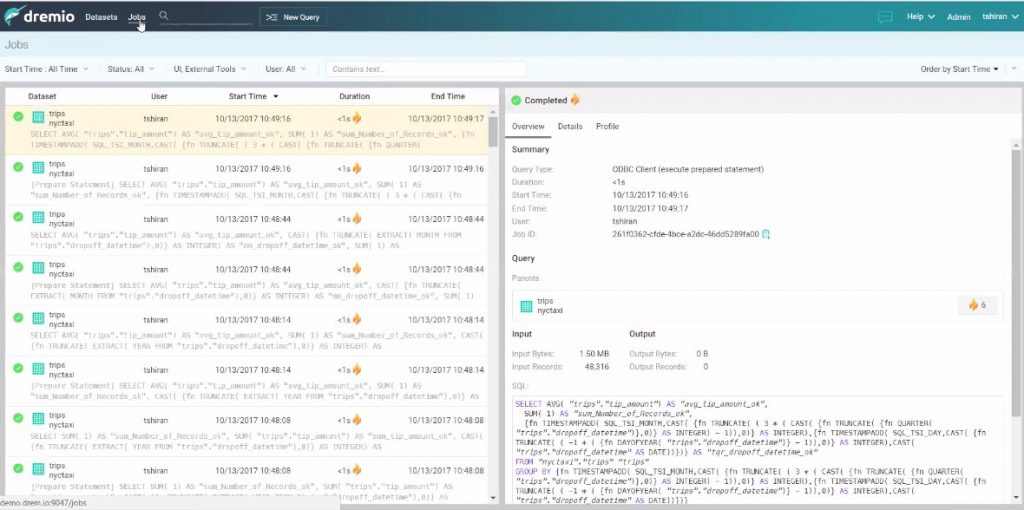Click the search magnifier icon in header
The width and height of the screenshot is (1024, 510).
pos(164,17)
